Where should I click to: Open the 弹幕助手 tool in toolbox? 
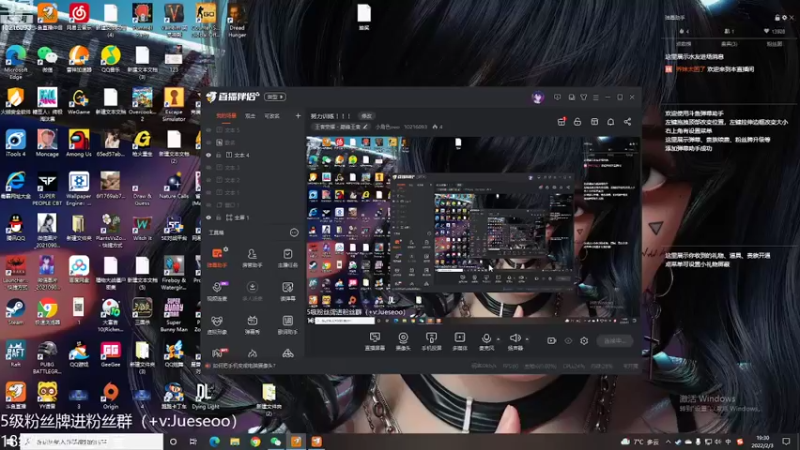[x=217, y=258]
